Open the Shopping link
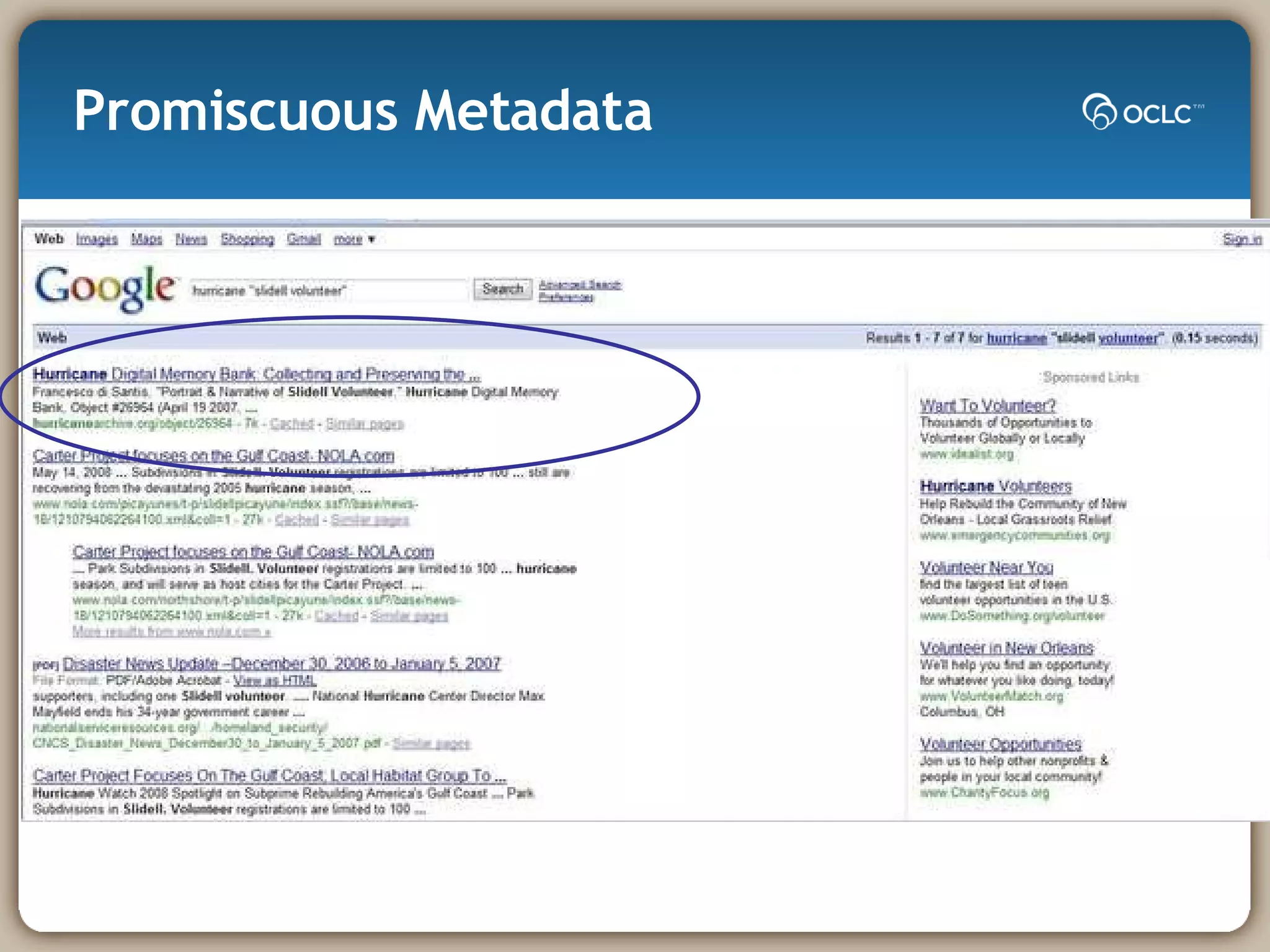The width and height of the screenshot is (1270, 952). (247, 239)
